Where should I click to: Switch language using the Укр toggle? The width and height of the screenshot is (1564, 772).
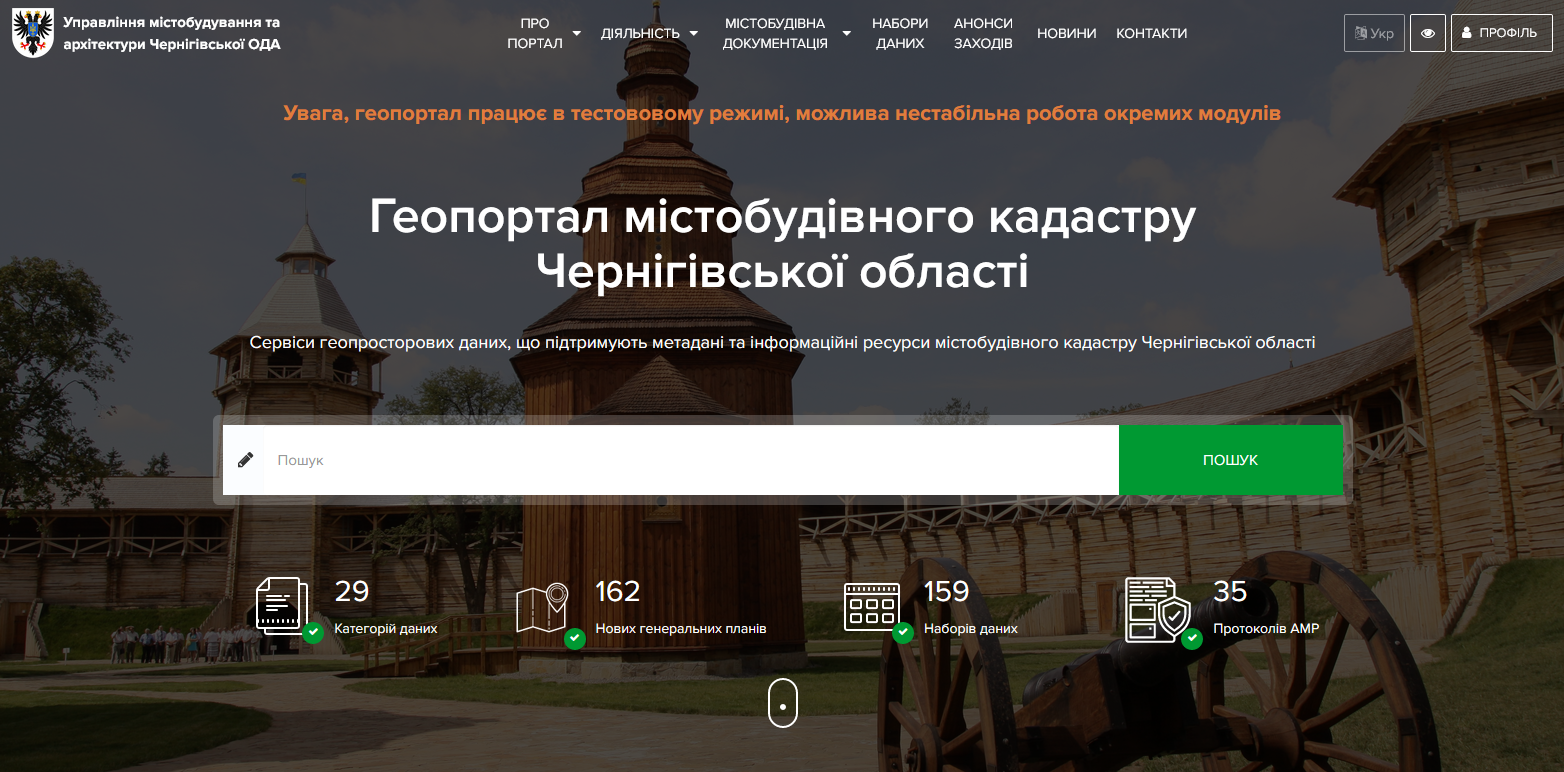point(1374,33)
